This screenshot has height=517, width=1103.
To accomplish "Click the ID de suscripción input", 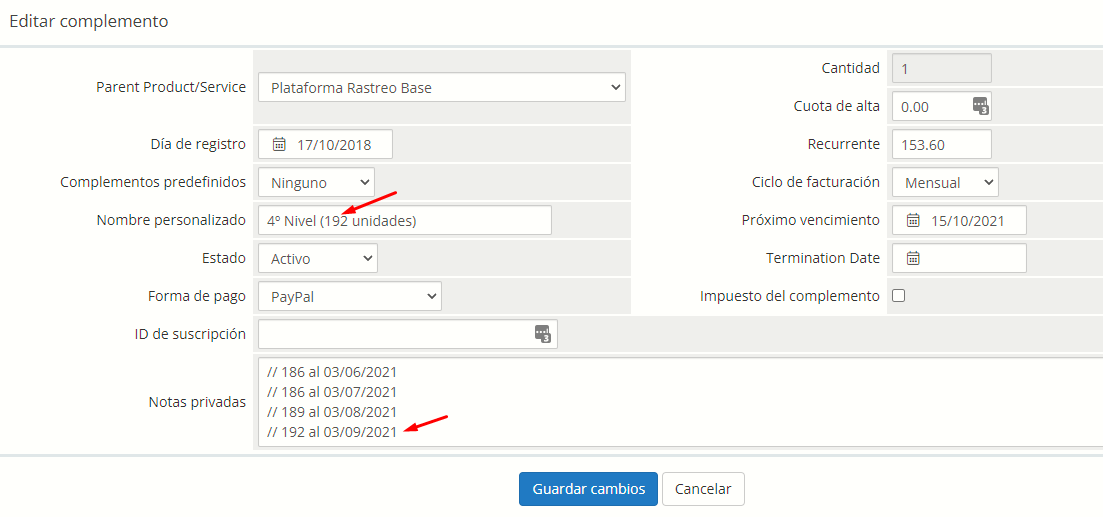I will [x=395, y=334].
